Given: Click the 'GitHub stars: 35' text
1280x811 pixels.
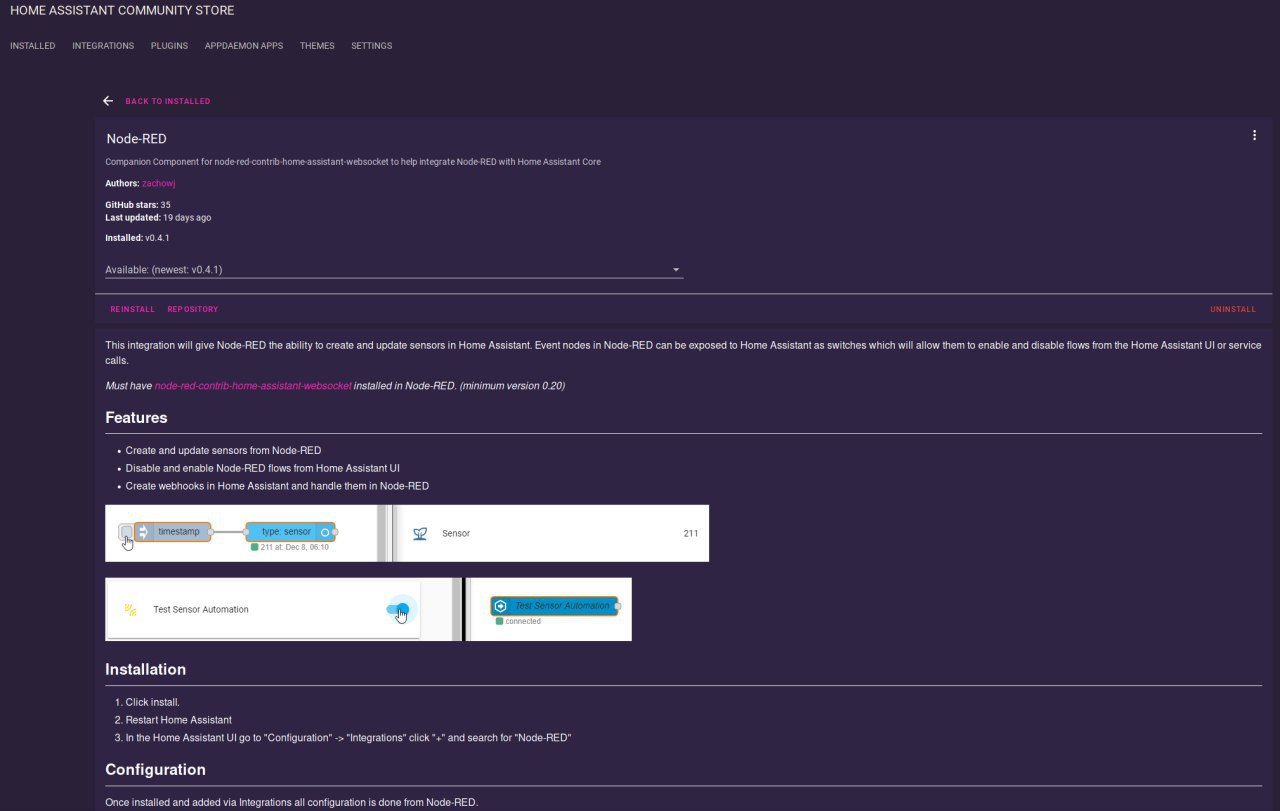Looking at the screenshot, I should coord(138,205).
